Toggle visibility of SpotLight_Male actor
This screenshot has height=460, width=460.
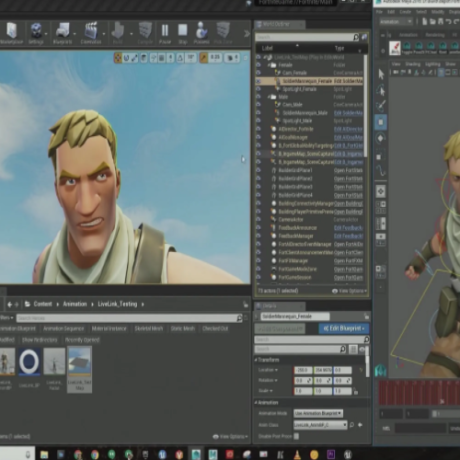[x=259, y=121]
